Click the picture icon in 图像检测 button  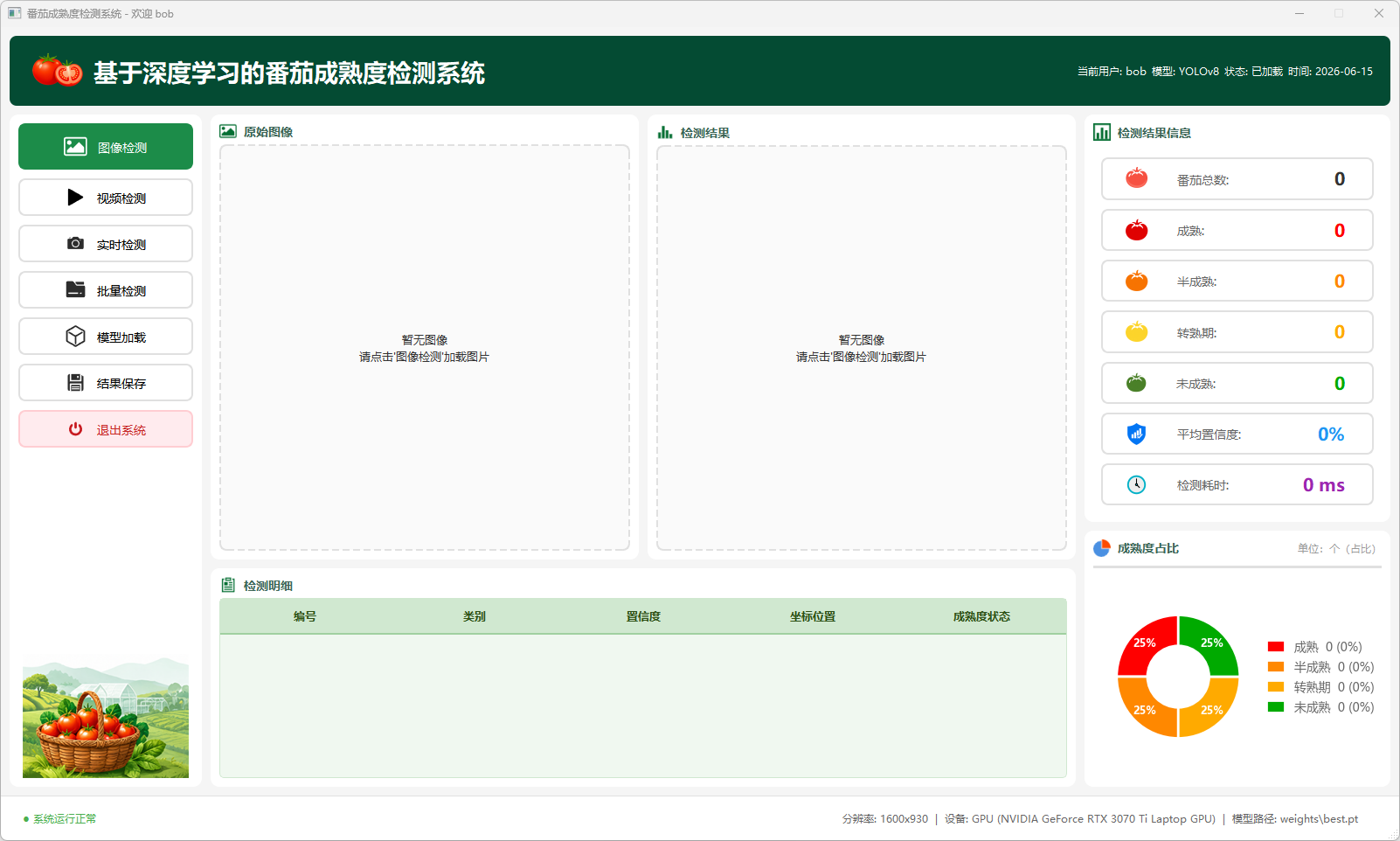click(75, 147)
